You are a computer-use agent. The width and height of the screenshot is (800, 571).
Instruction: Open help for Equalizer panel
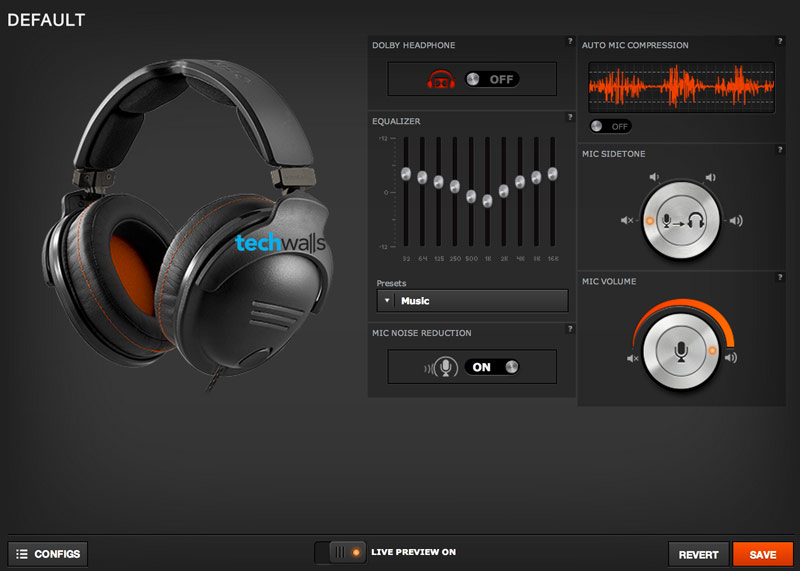point(570,117)
